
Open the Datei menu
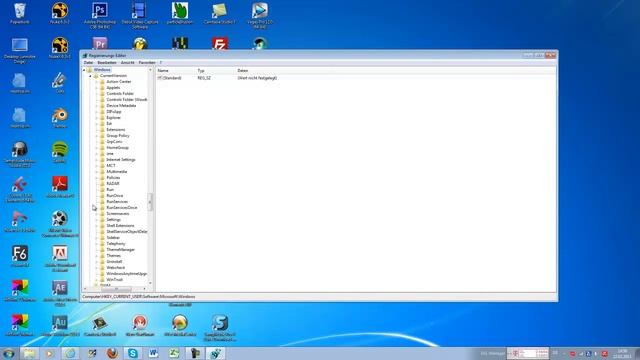(88, 62)
